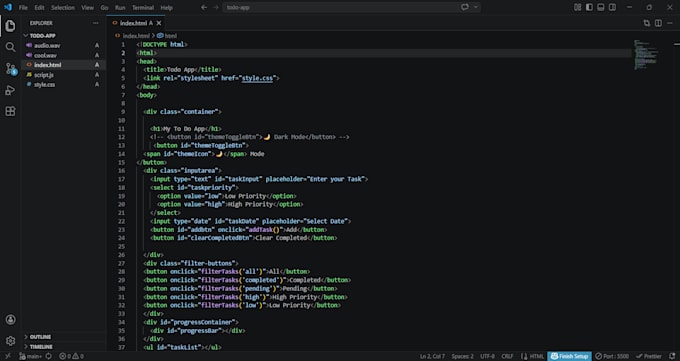This screenshot has height=361, width=680.
Task: Change line ending via CRLF
Action: pyautogui.click(x=507, y=356)
